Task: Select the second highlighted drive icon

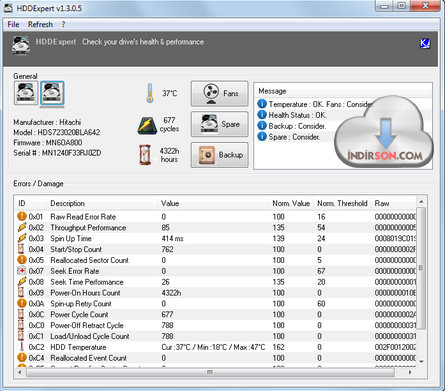Action: (x=52, y=93)
